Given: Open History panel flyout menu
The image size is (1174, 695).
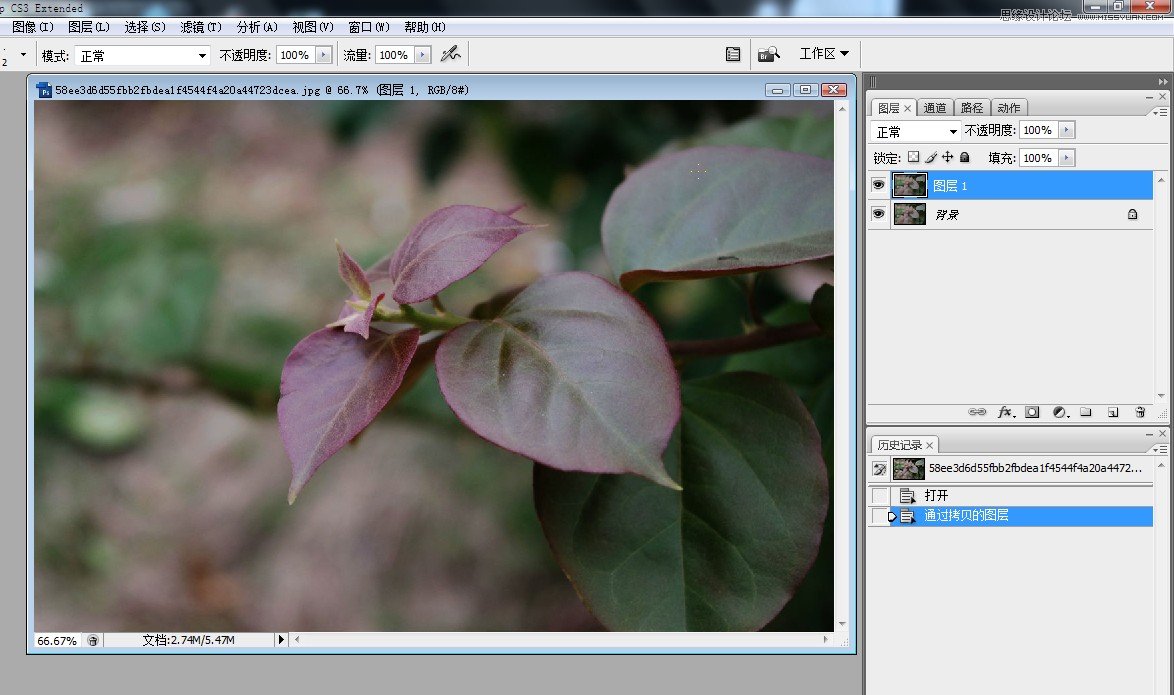Looking at the screenshot, I should click(1160, 449).
